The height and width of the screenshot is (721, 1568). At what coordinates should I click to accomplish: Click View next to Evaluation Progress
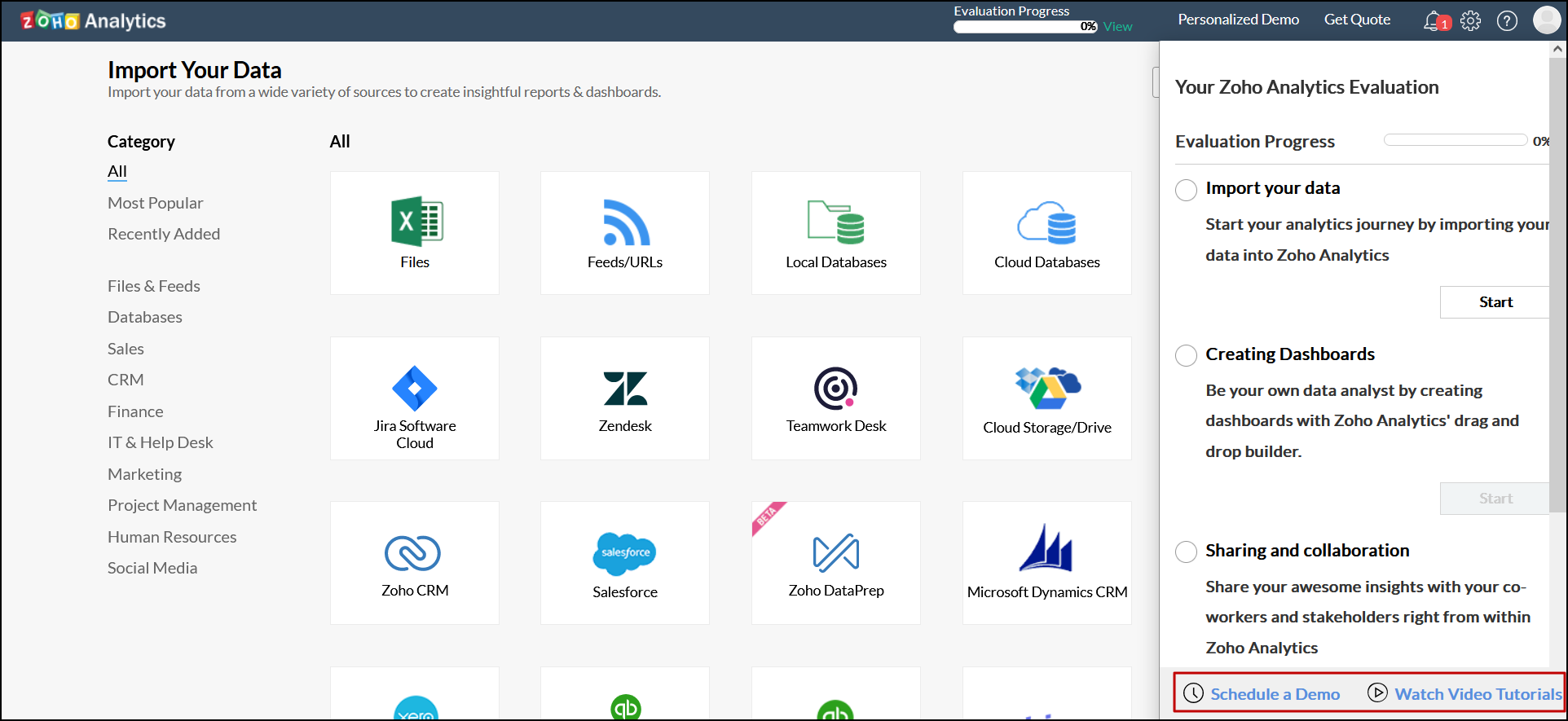click(x=1118, y=27)
